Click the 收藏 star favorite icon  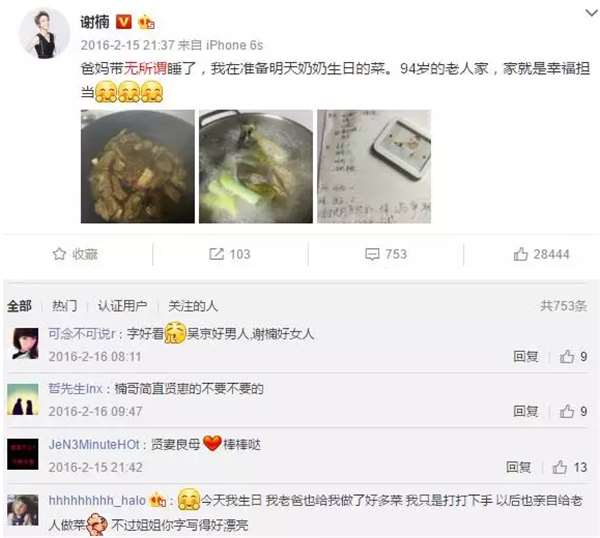pyautogui.click(x=59, y=254)
